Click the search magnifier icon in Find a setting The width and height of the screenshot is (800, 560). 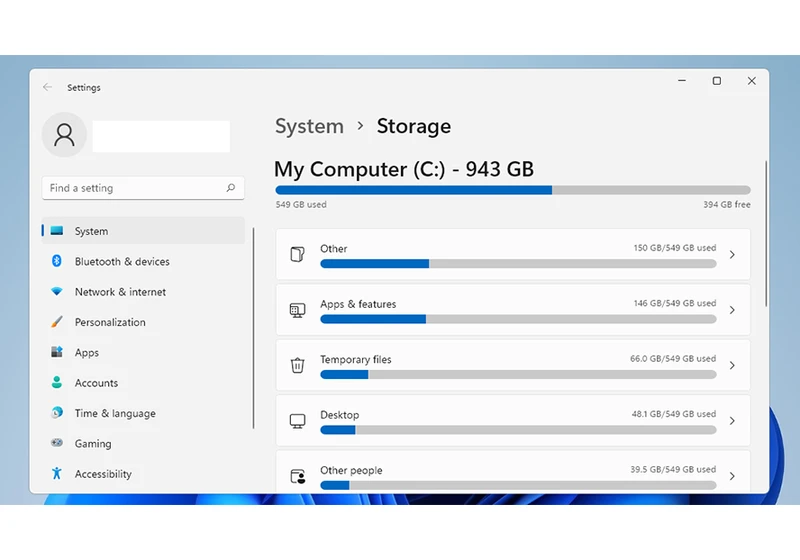[x=231, y=188]
